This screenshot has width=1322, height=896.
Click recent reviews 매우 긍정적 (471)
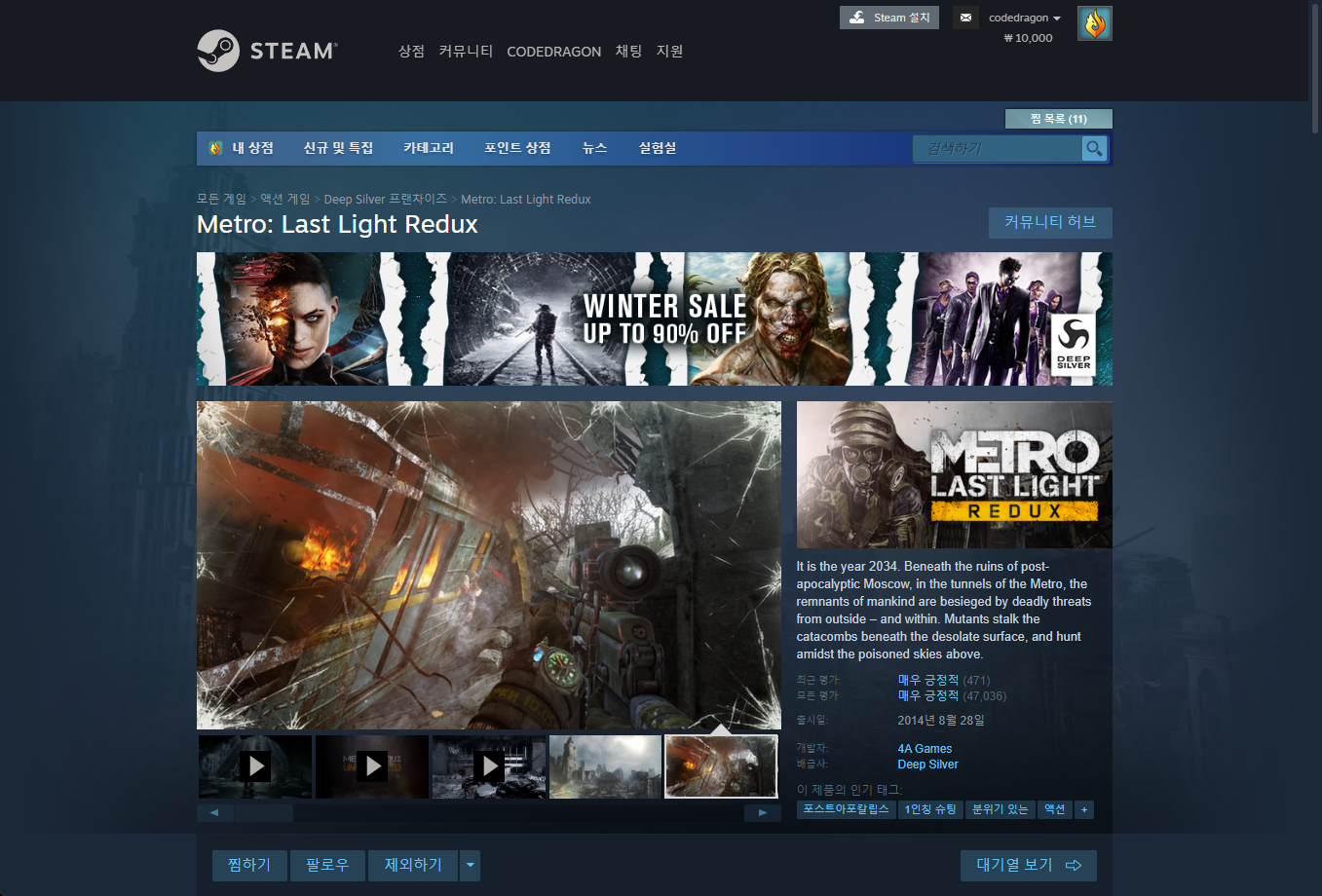pos(943,680)
